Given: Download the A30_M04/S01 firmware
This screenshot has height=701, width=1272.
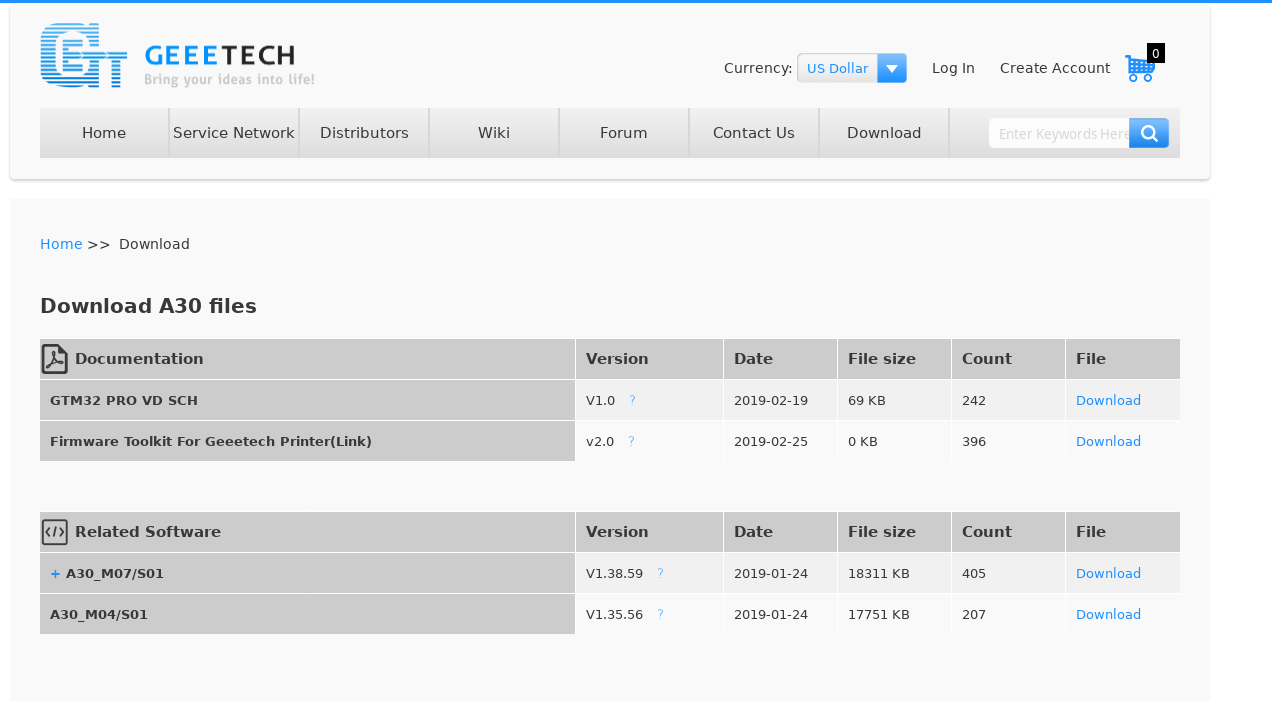Looking at the screenshot, I should point(1108,614).
